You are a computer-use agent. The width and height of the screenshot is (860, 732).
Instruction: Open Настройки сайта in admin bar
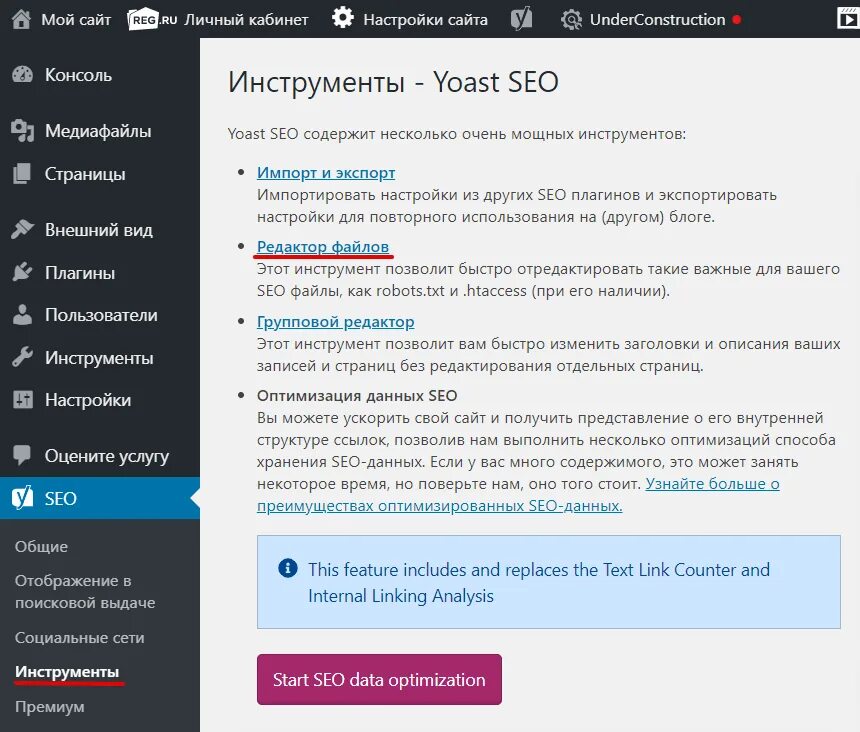[x=425, y=20]
